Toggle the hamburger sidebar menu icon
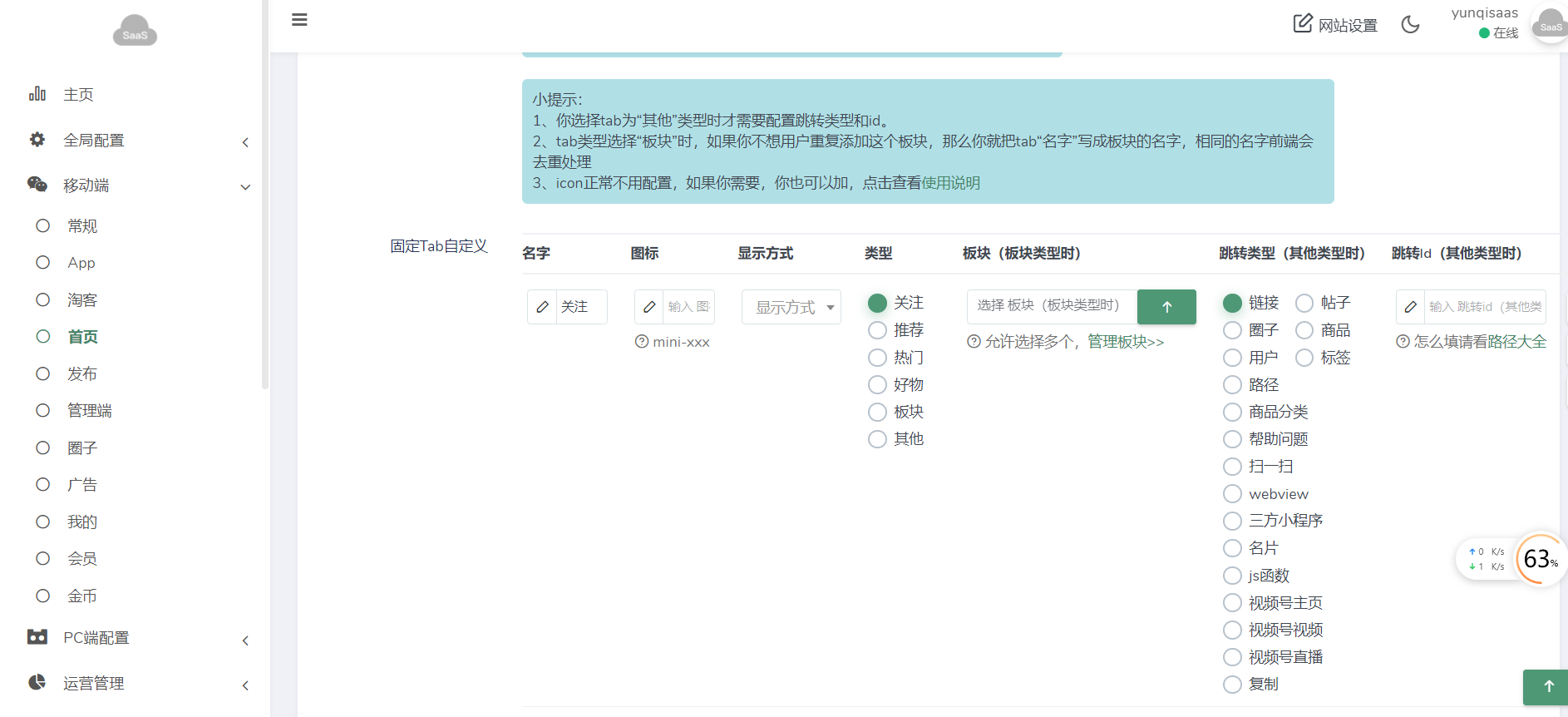Screen dimensions: 1568x717 pyautogui.click(x=299, y=20)
